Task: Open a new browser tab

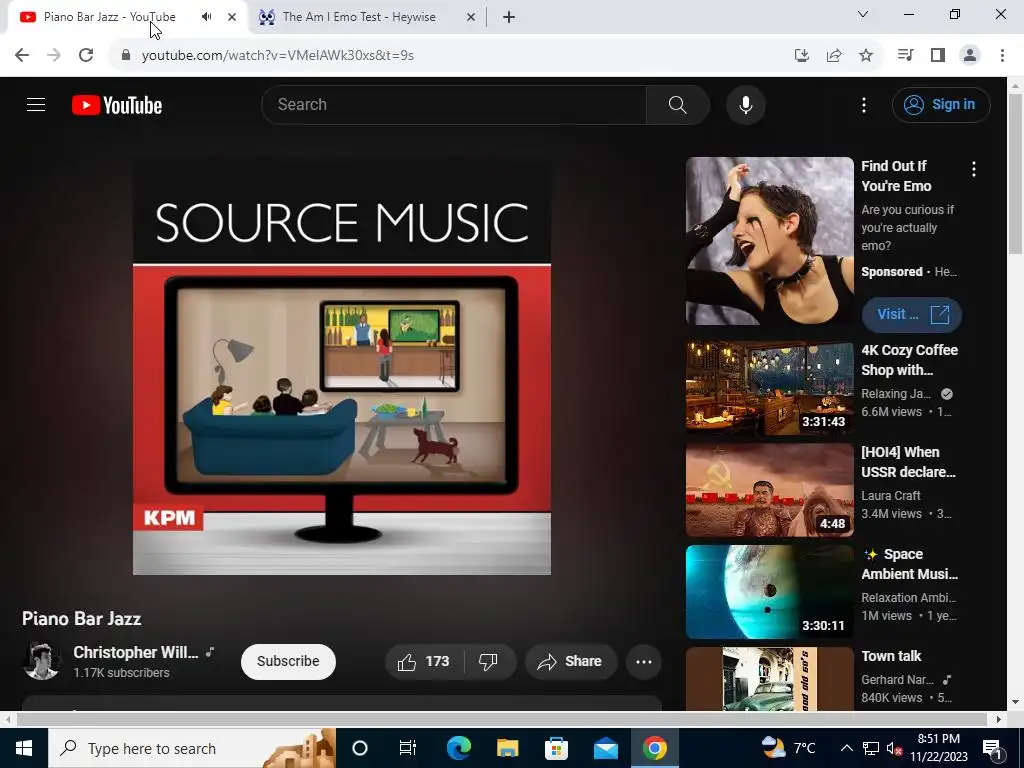Action: point(509,17)
